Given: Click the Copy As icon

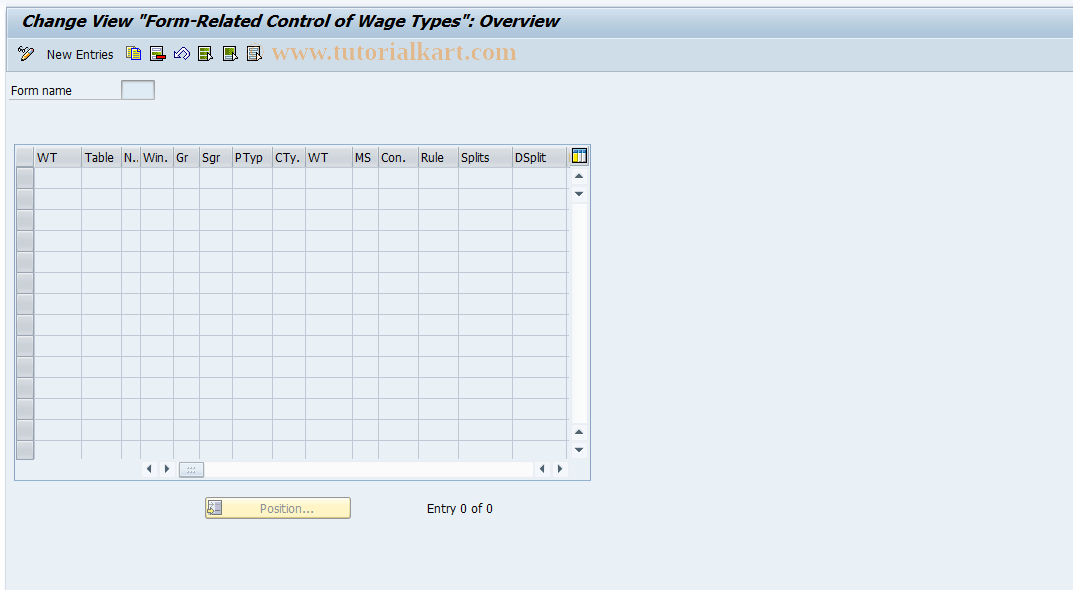Looking at the screenshot, I should click(x=133, y=53).
